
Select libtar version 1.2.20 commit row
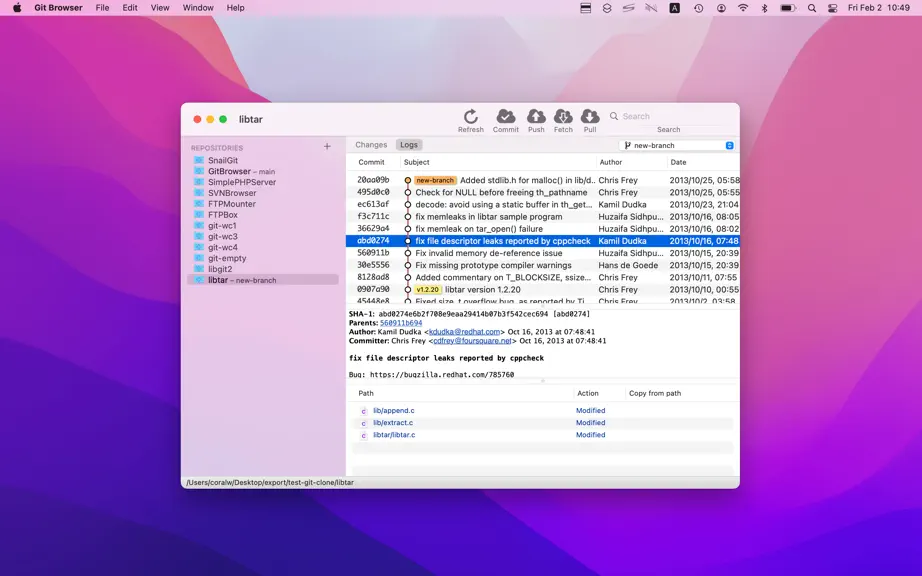(x=543, y=289)
